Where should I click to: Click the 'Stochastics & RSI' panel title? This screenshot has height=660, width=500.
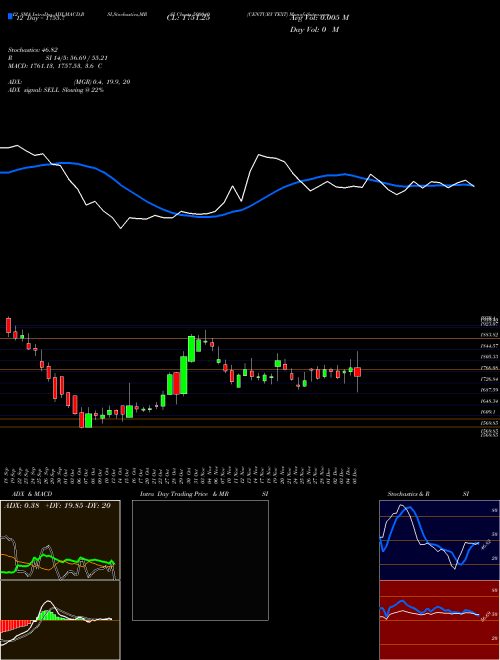pos(428,494)
